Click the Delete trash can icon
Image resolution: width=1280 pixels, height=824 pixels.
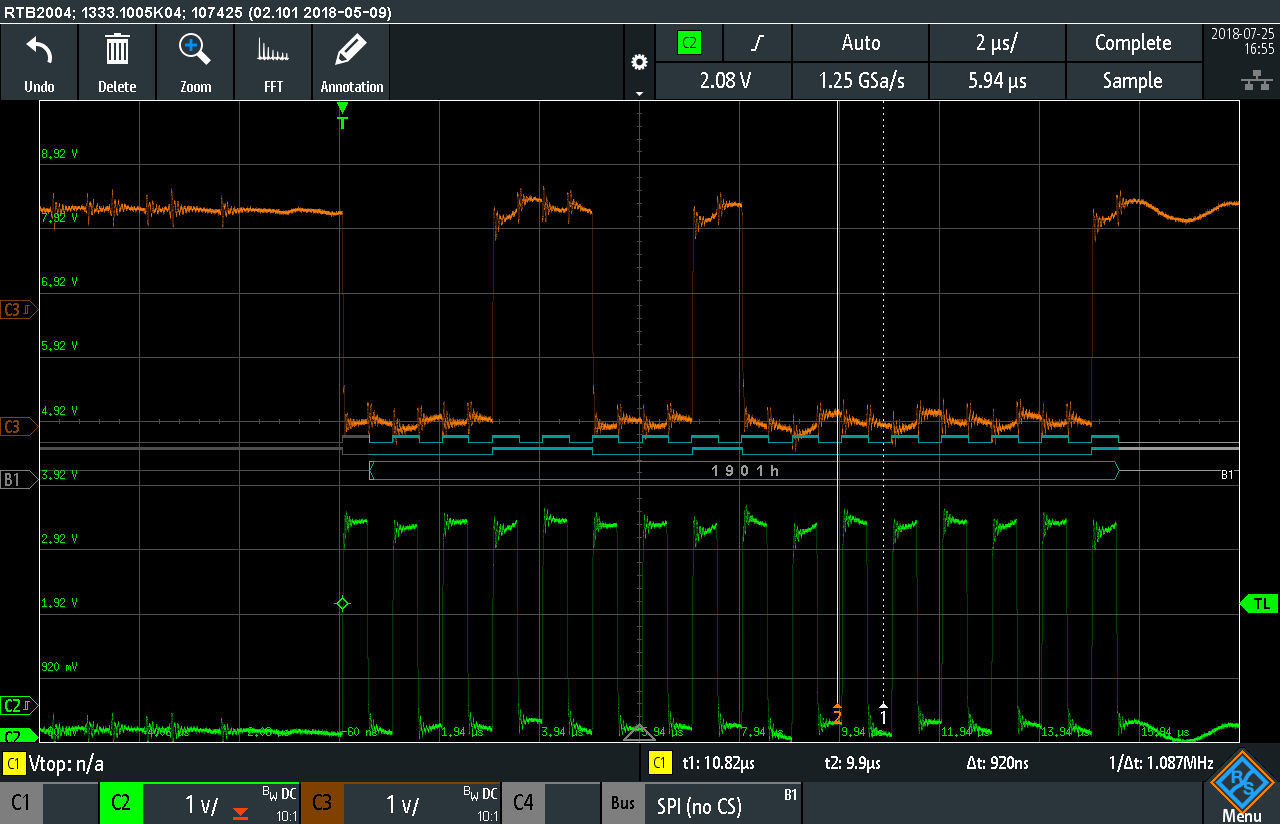tap(117, 62)
